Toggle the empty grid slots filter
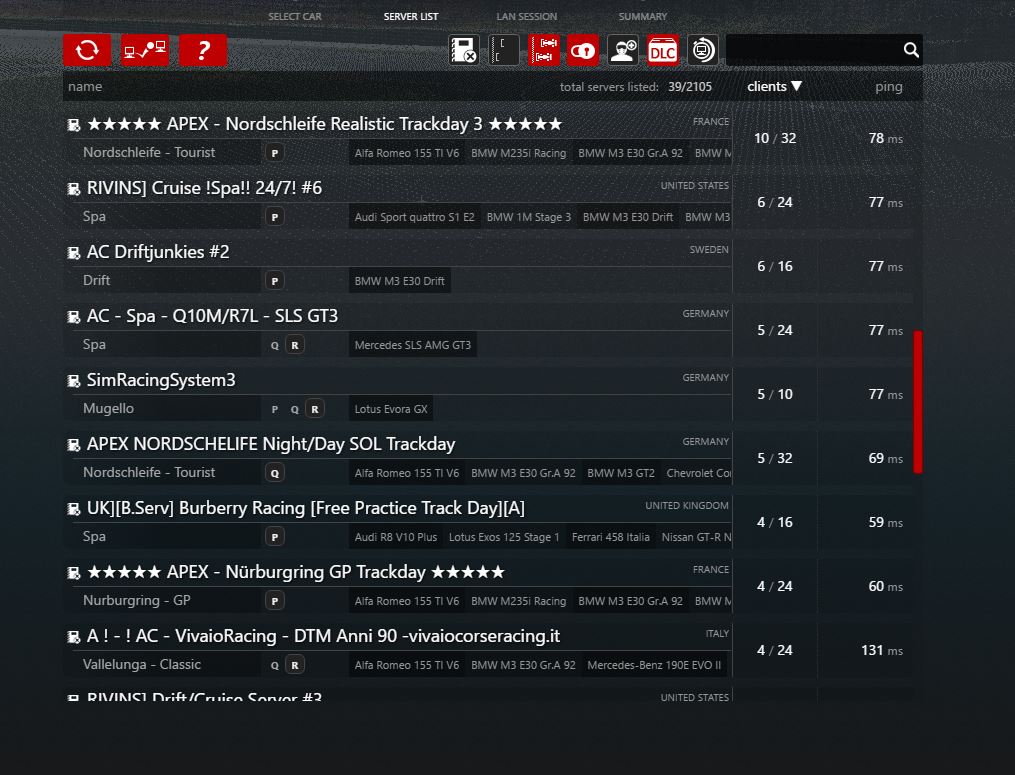 click(x=504, y=50)
